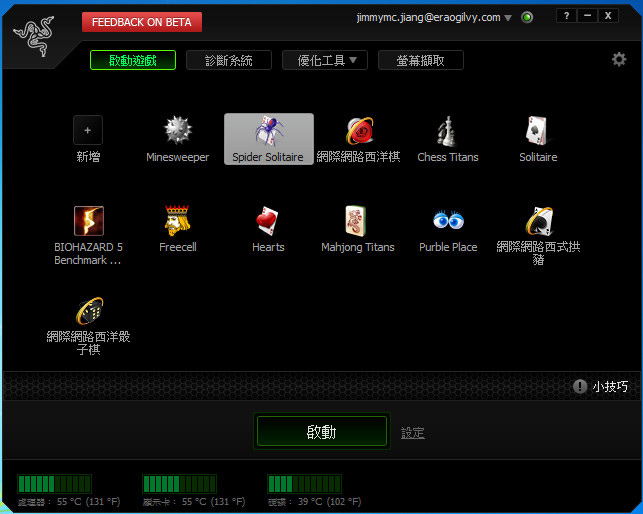Select the Purble Place eyes icon
This screenshot has height=514, width=643.
coord(448,220)
